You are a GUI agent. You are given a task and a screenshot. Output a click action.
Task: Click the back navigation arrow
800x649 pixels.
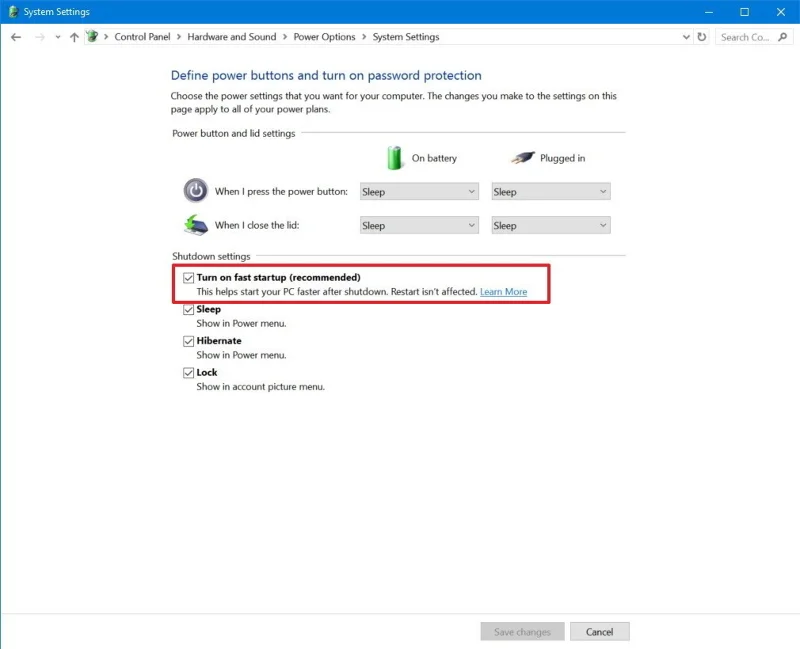[x=16, y=36]
